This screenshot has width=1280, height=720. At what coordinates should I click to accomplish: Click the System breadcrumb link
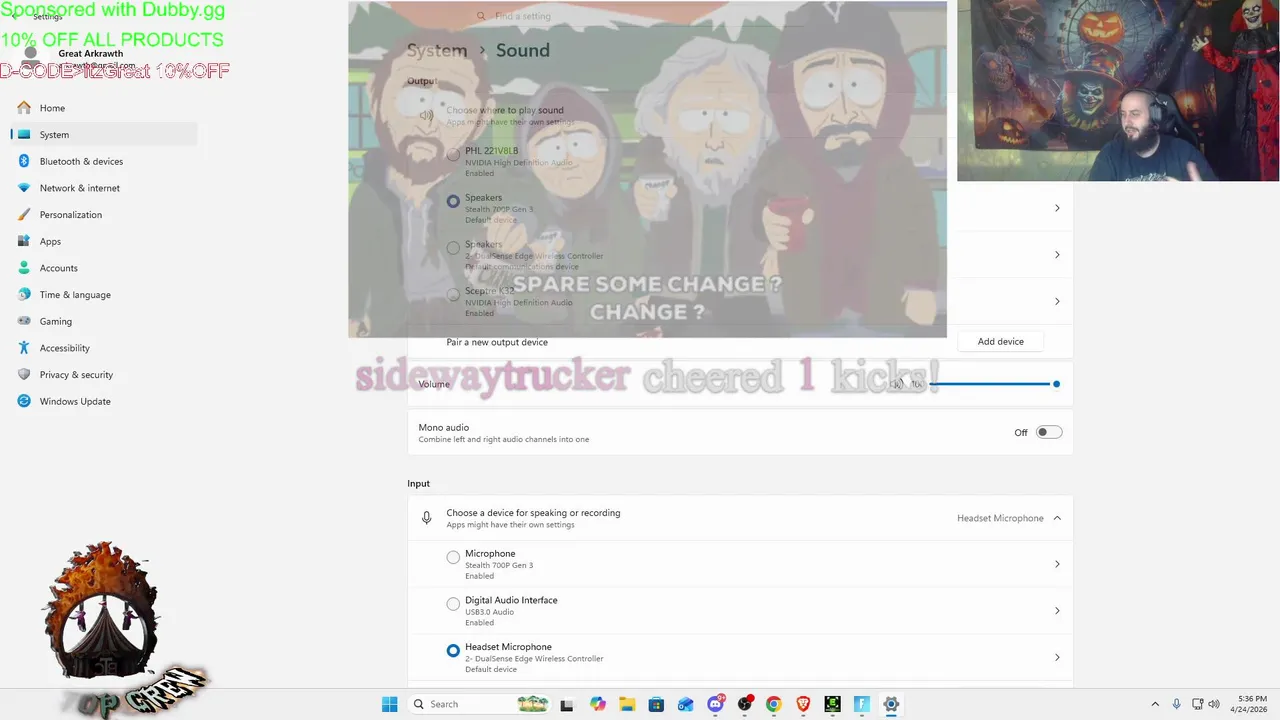[436, 50]
